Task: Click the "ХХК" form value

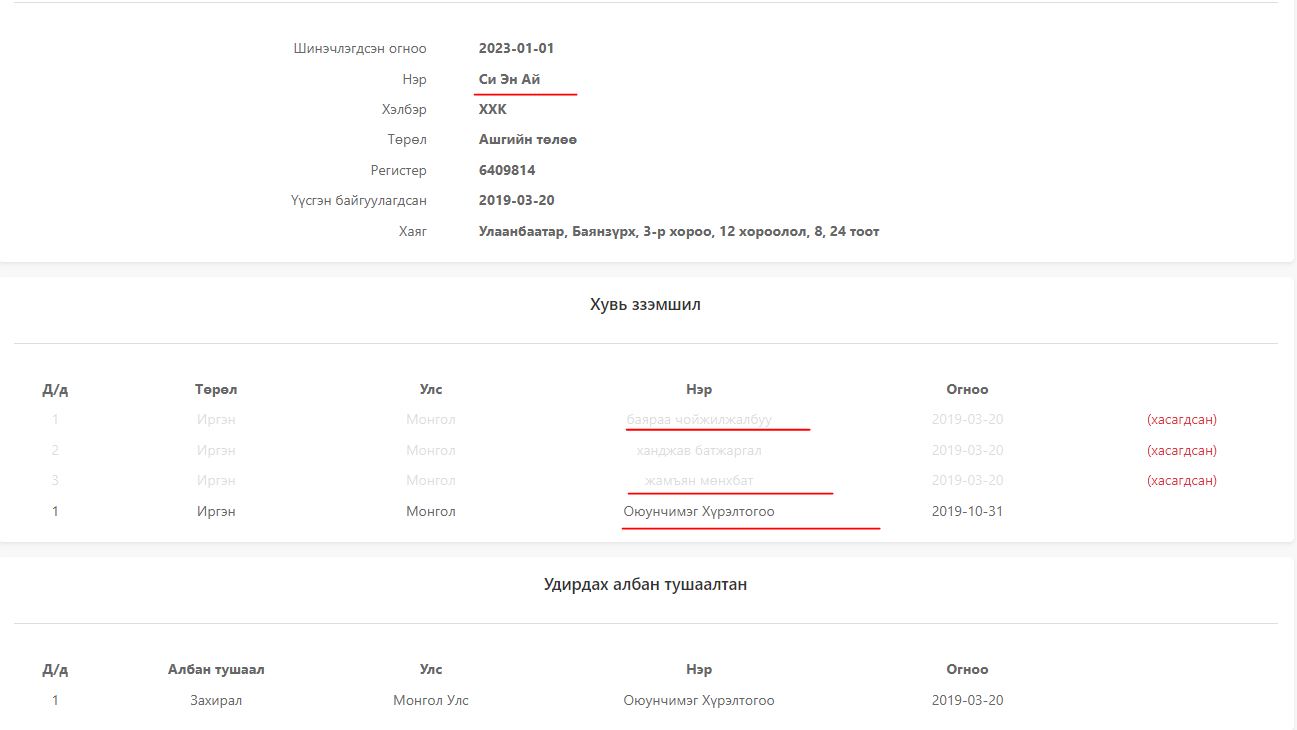Action: pyautogui.click(x=492, y=109)
